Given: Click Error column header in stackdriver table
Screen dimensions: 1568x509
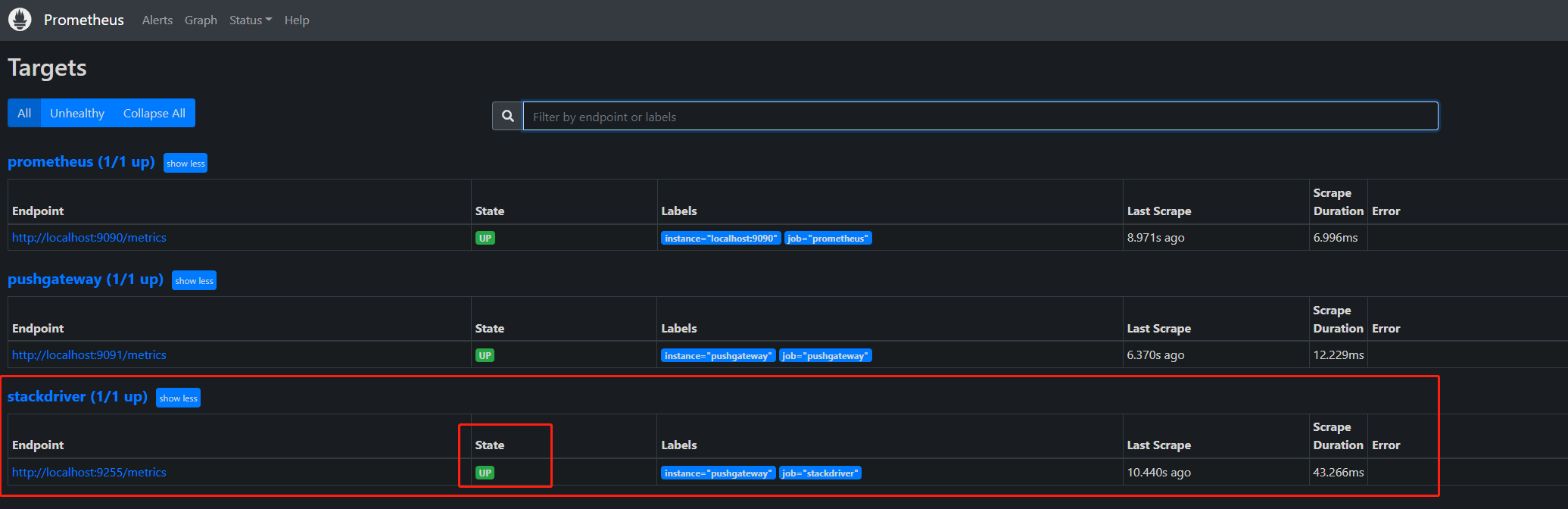Looking at the screenshot, I should pyautogui.click(x=1386, y=445).
